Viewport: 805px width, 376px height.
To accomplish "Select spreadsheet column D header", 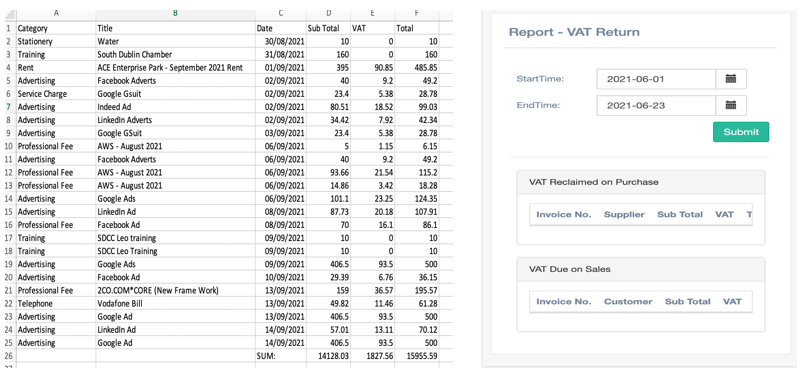I will (x=328, y=14).
